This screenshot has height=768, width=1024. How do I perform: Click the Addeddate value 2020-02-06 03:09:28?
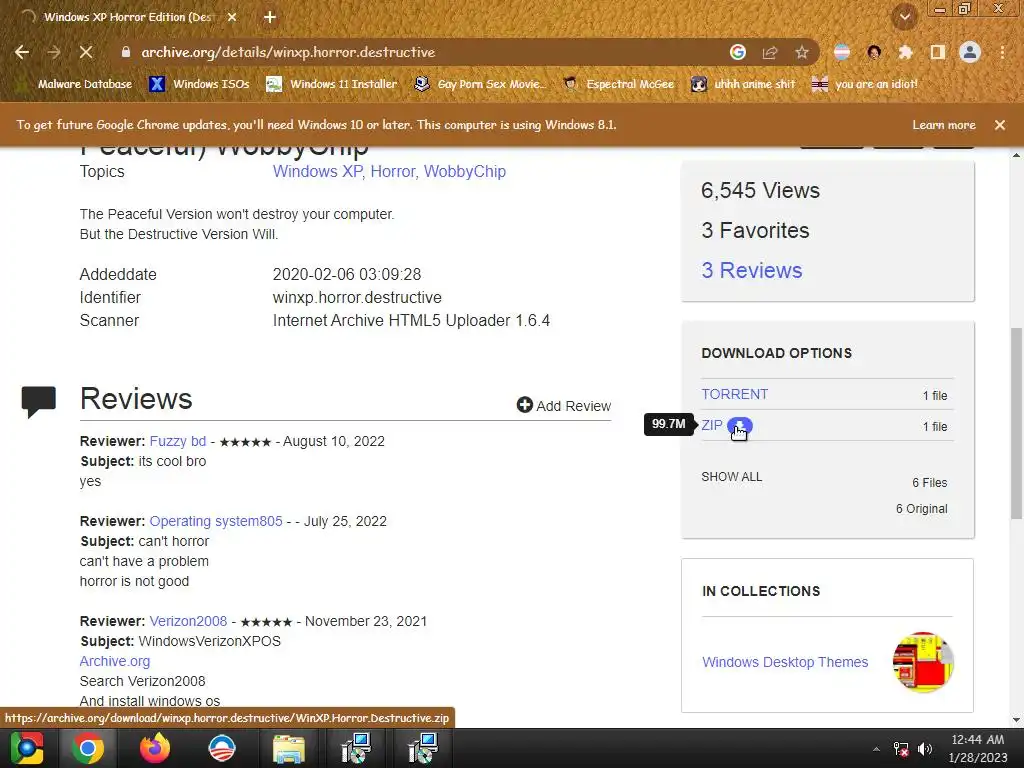[347, 274]
